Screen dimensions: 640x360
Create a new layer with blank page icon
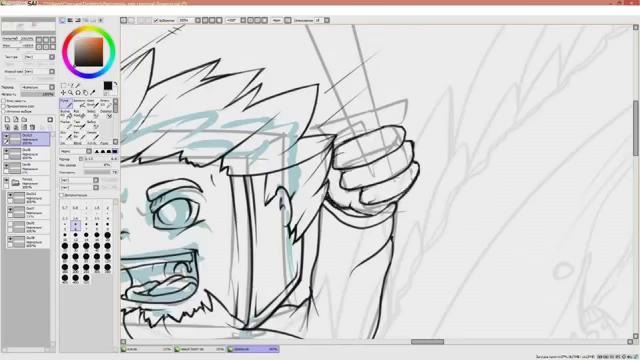tap(7, 120)
